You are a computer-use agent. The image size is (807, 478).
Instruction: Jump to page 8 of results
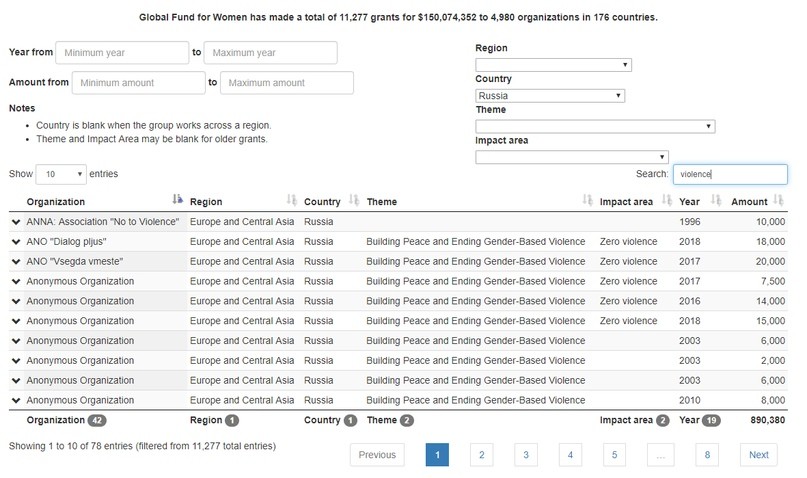pyautogui.click(x=707, y=455)
